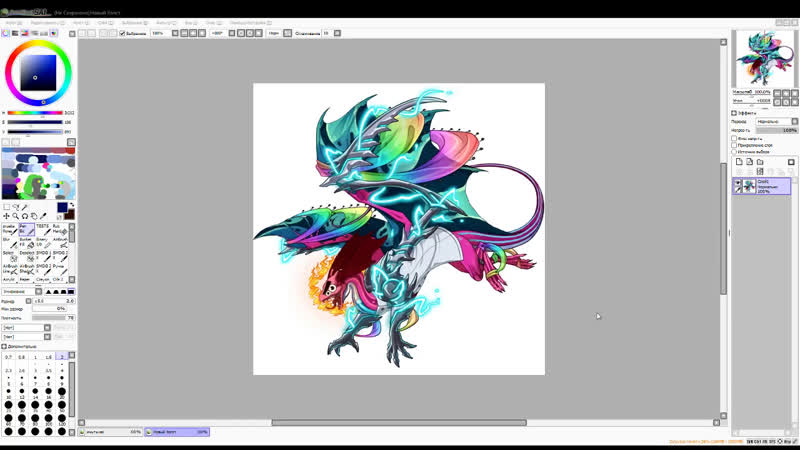Select the zoom magnifier tool
Viewport: 800px width, 450px height.
point(16,216)
